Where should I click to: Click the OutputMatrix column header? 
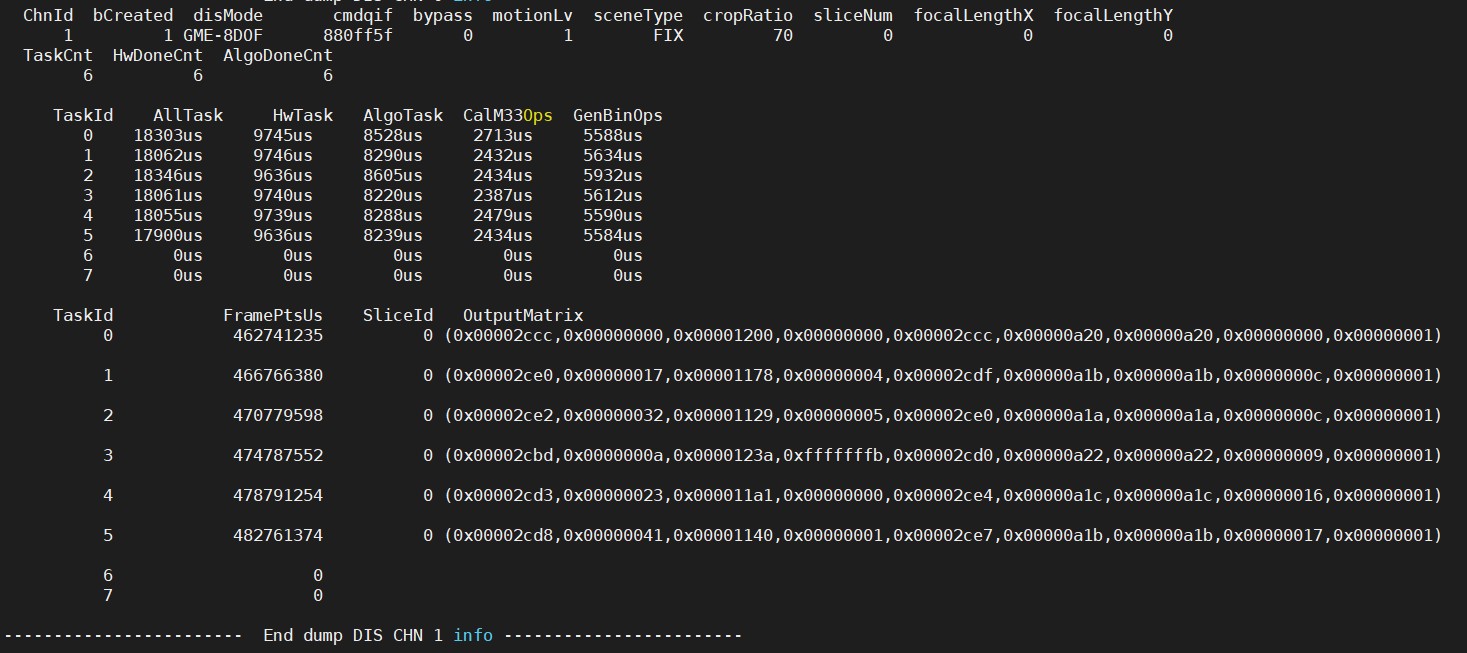522,315
